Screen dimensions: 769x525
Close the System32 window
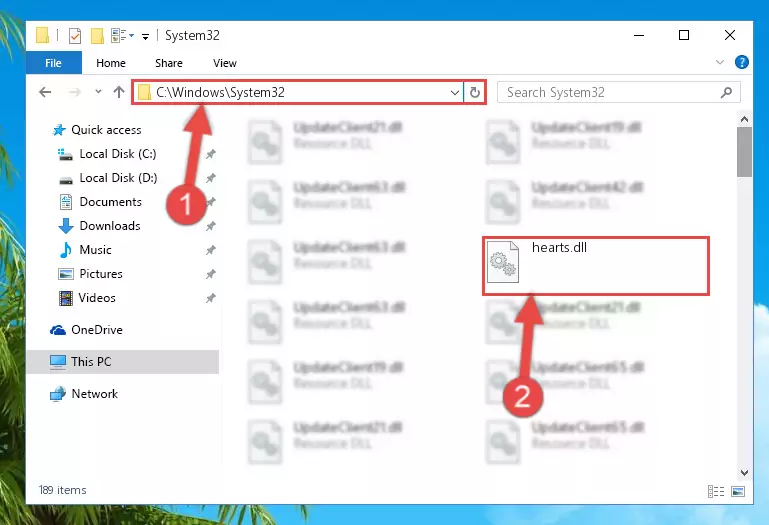730,35
